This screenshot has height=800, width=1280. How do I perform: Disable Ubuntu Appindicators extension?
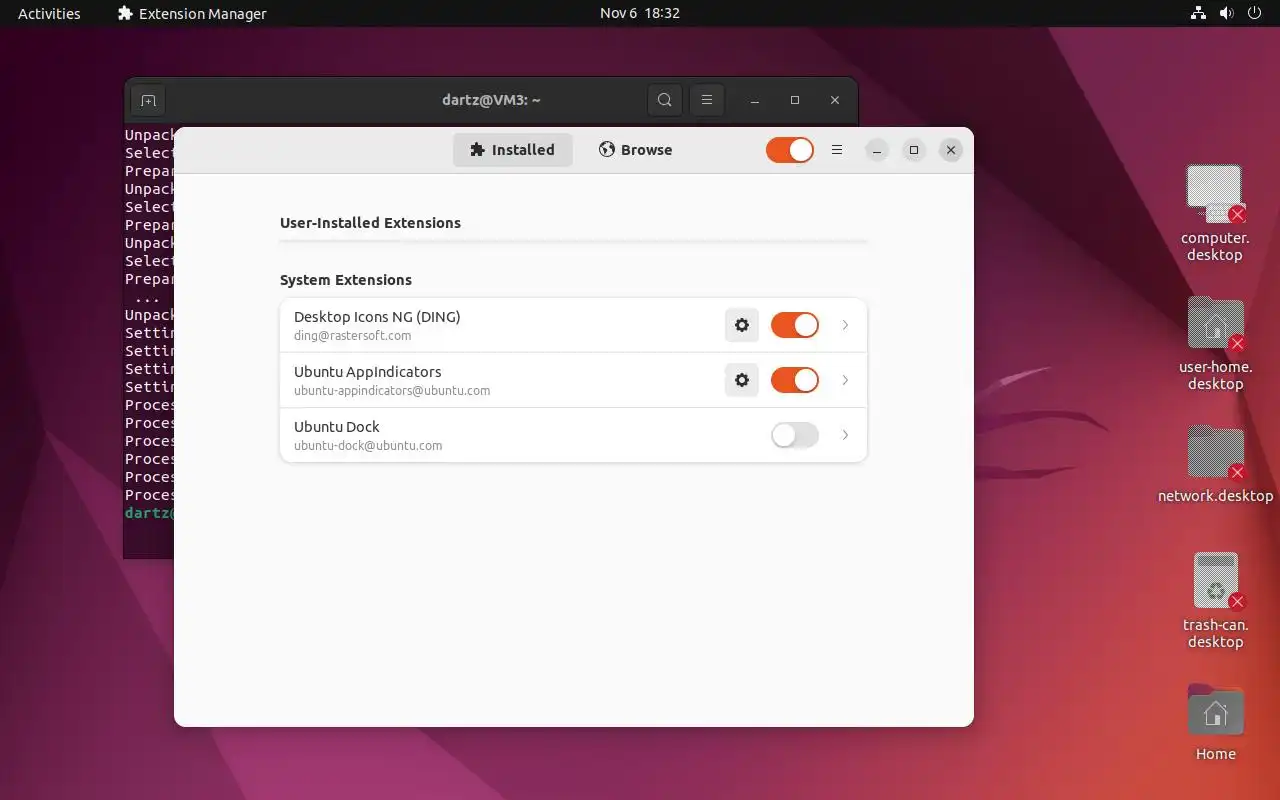795,380
